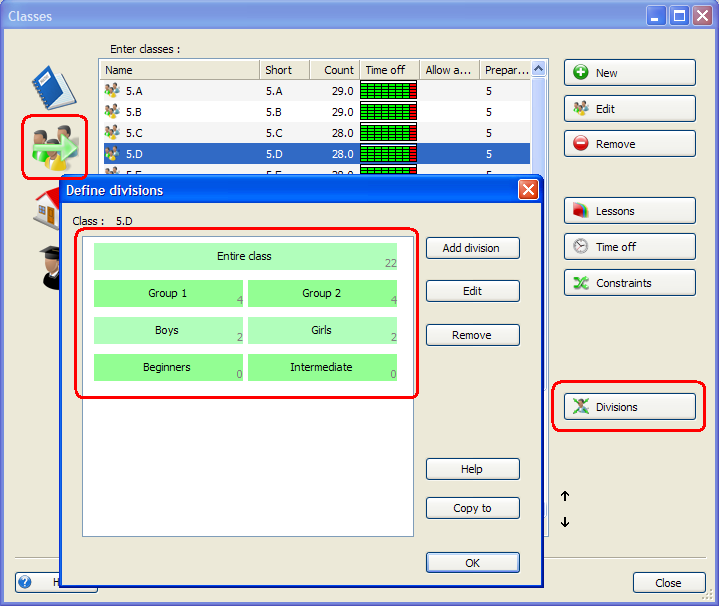Select the Intermediate division block
Viewport: 719px width, 606px height.
(x=321, y=368)
